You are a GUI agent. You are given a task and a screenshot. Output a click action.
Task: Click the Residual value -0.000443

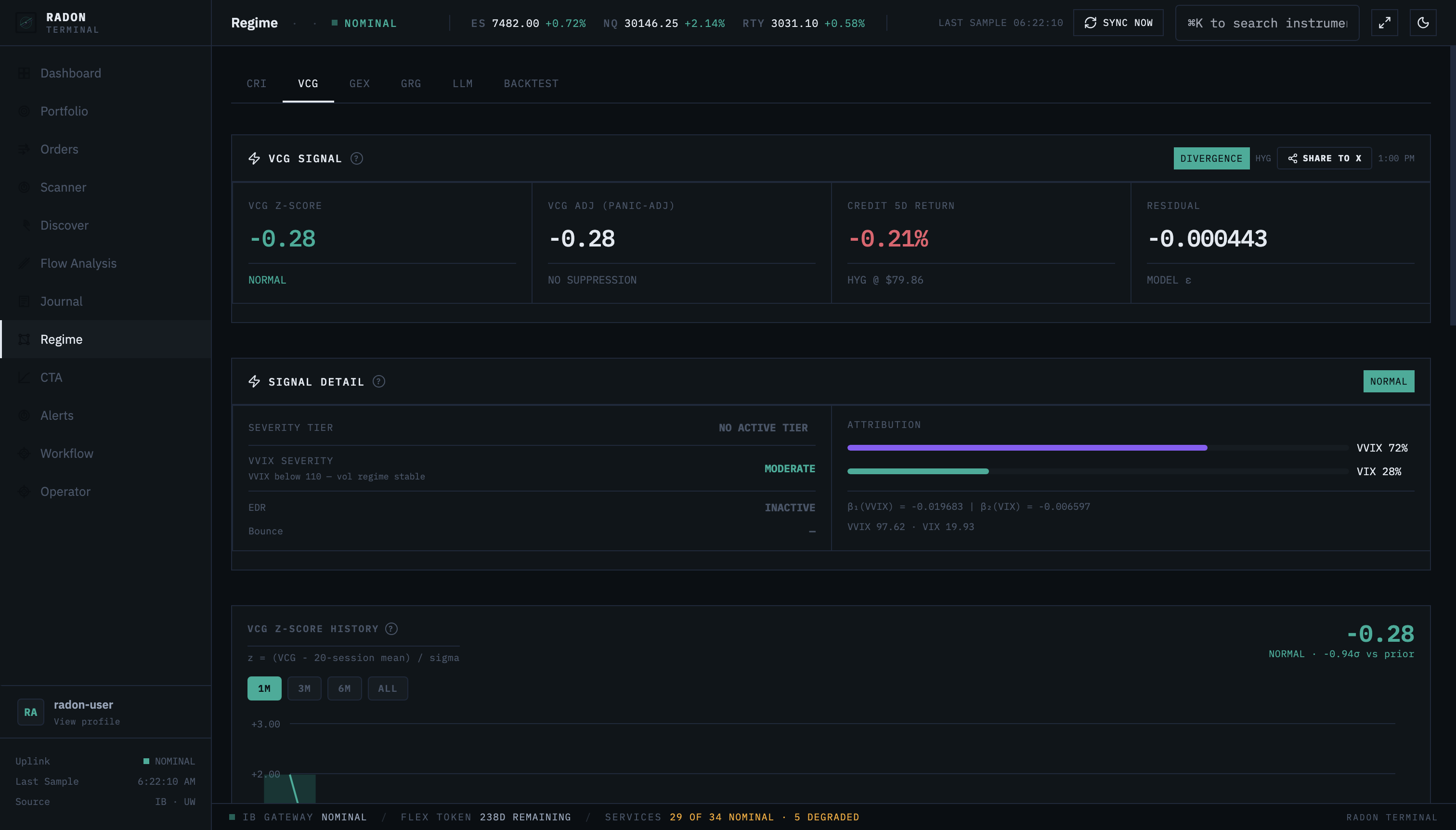click(x=1207, y=239)
